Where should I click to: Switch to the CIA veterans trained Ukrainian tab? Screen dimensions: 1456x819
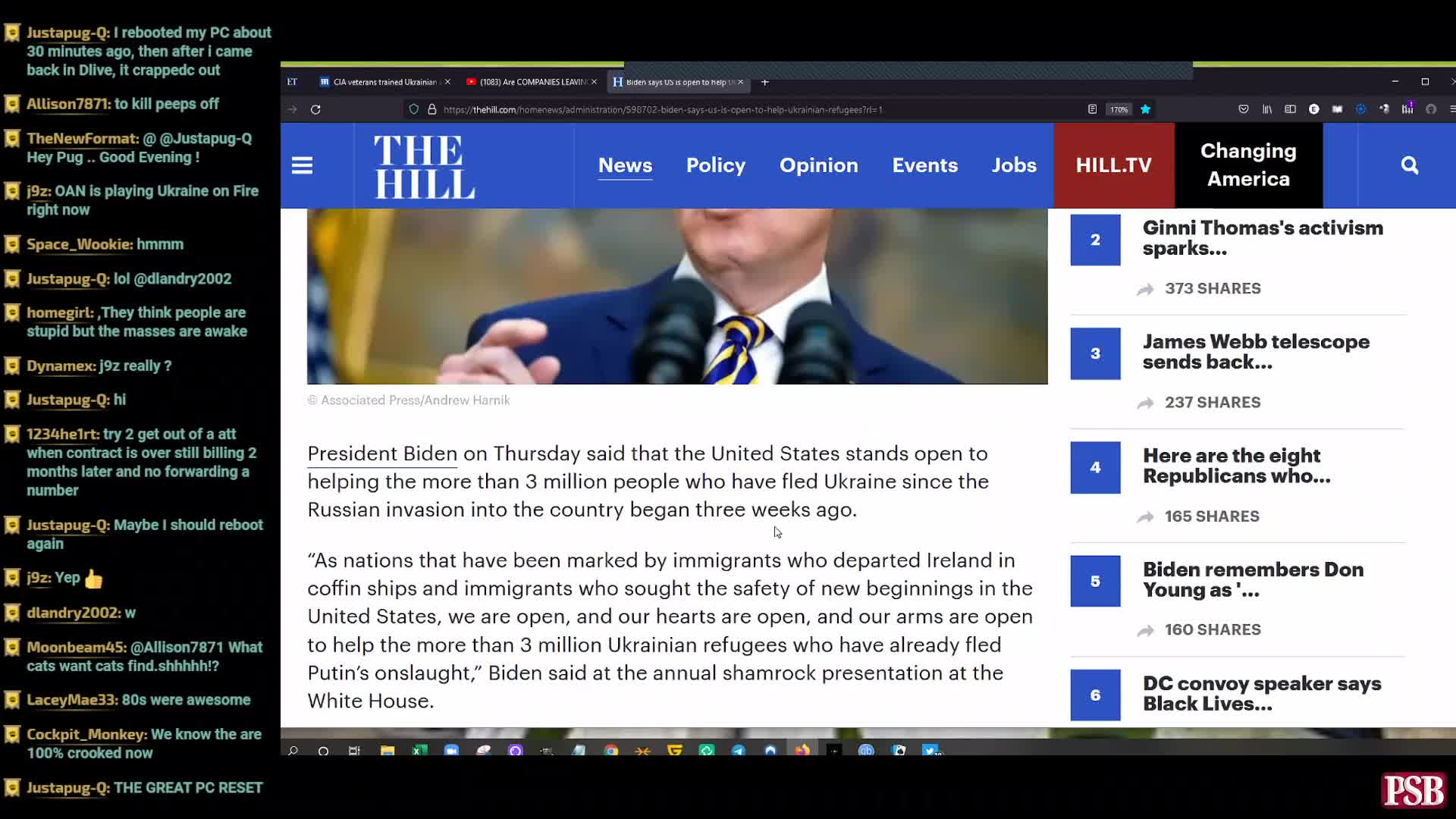[x=383, y=82]
